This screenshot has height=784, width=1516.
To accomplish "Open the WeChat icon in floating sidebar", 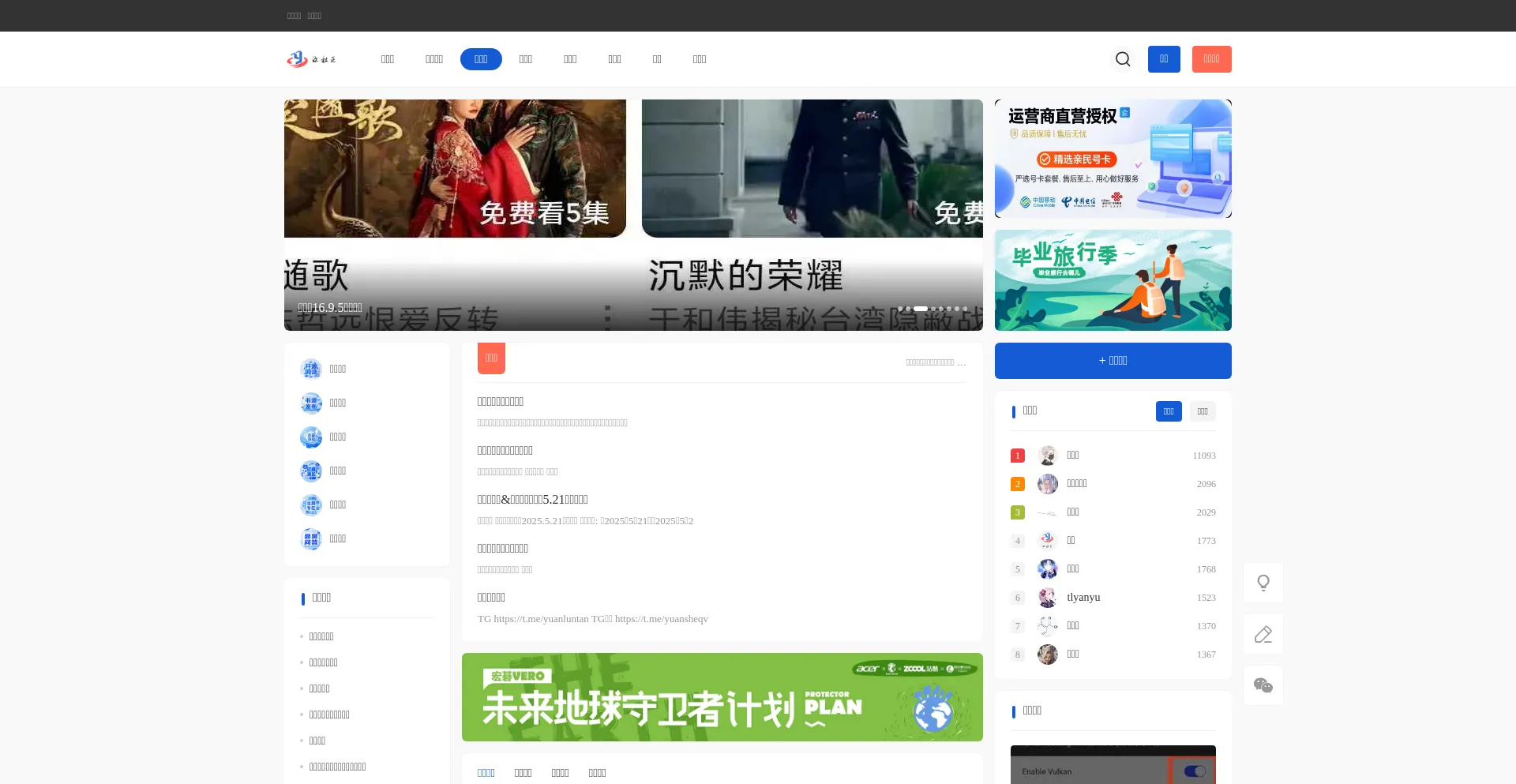I will 1263,685.
